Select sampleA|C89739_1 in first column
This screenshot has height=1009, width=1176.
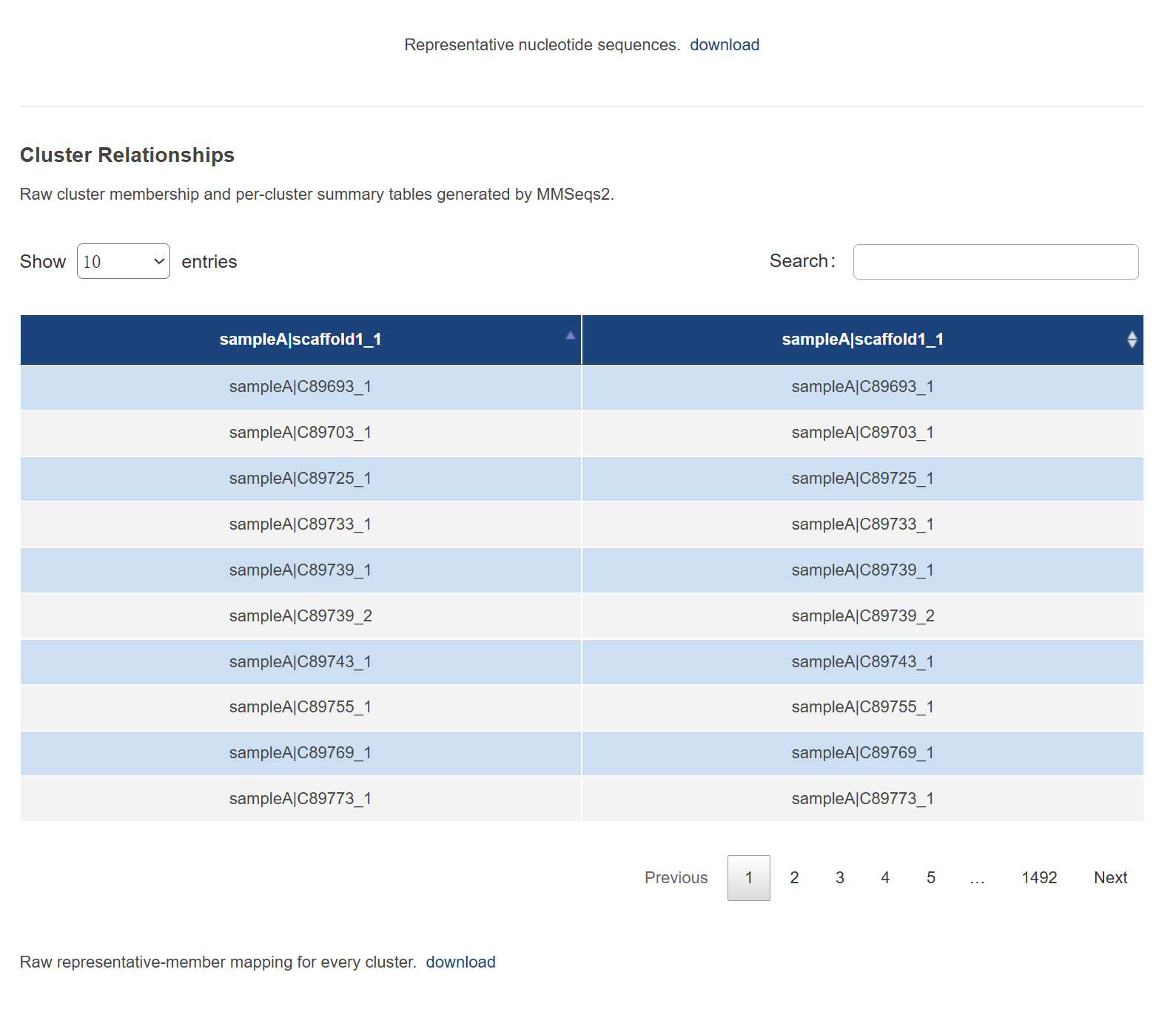pyautogui.click(x=300, y=570)
